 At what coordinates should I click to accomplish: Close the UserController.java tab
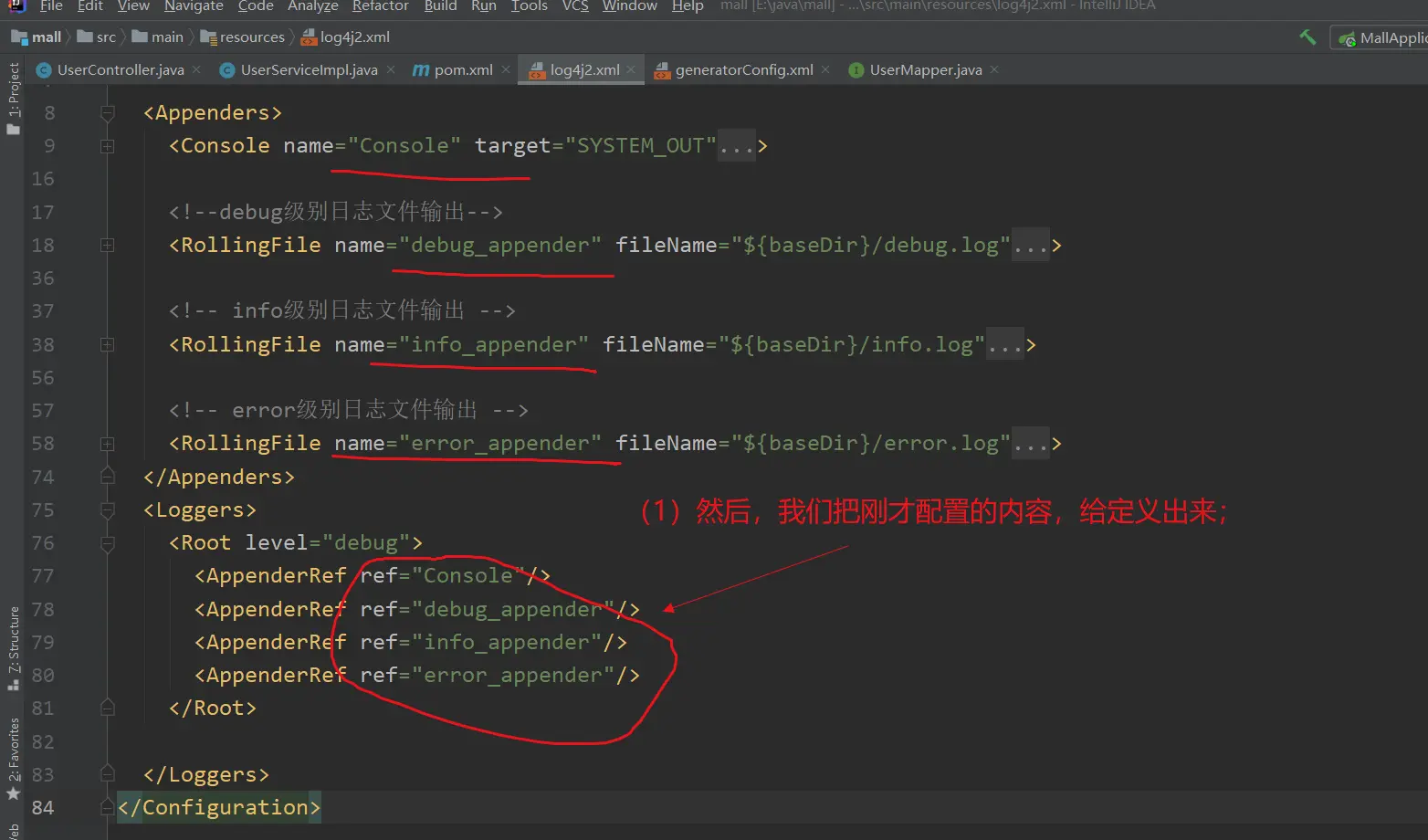pos(196,70)
